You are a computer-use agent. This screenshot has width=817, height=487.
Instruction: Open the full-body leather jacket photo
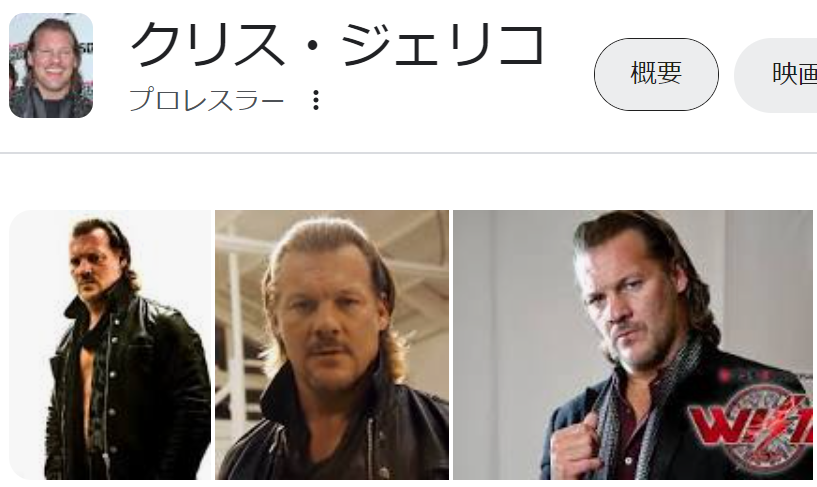coord(110,345)
